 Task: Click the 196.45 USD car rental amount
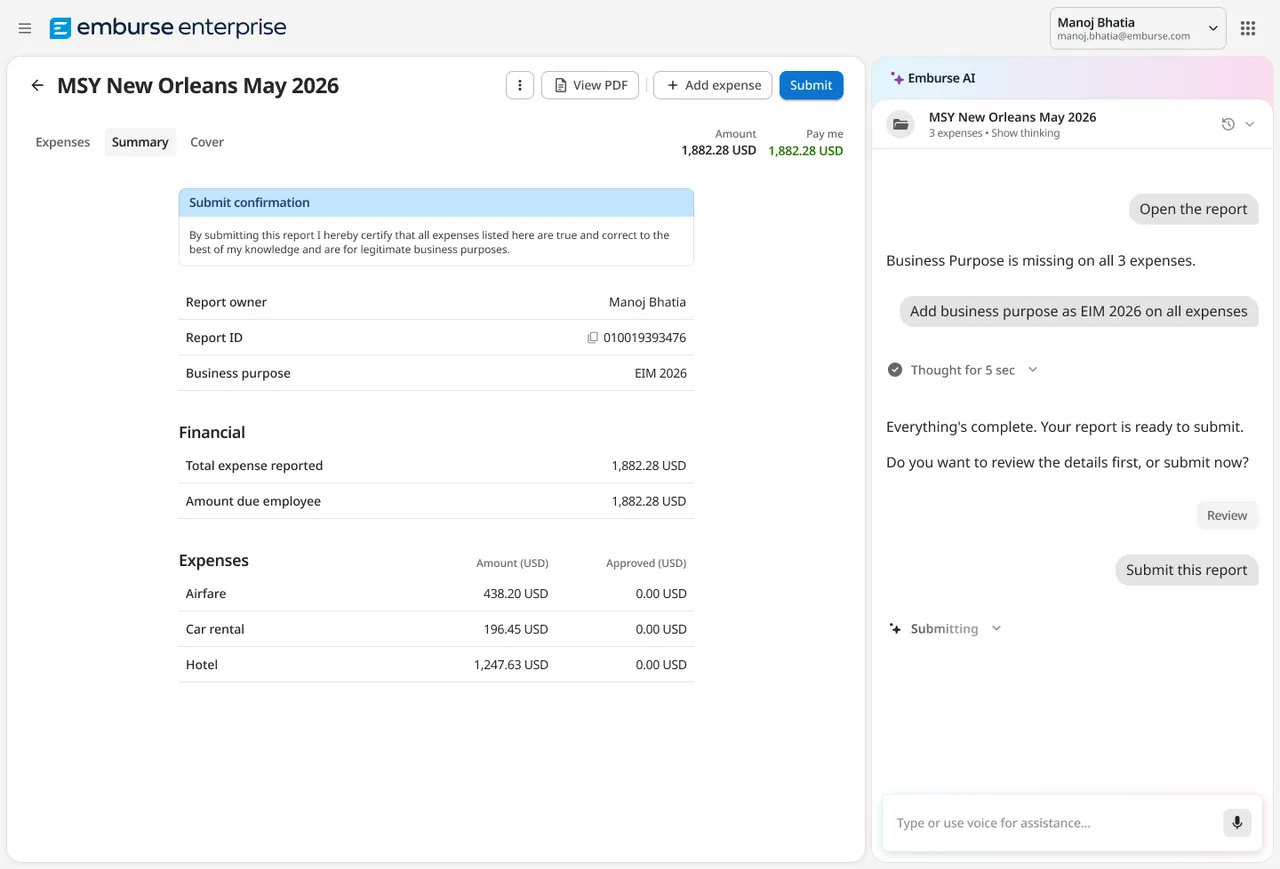(x=516, y=629)
